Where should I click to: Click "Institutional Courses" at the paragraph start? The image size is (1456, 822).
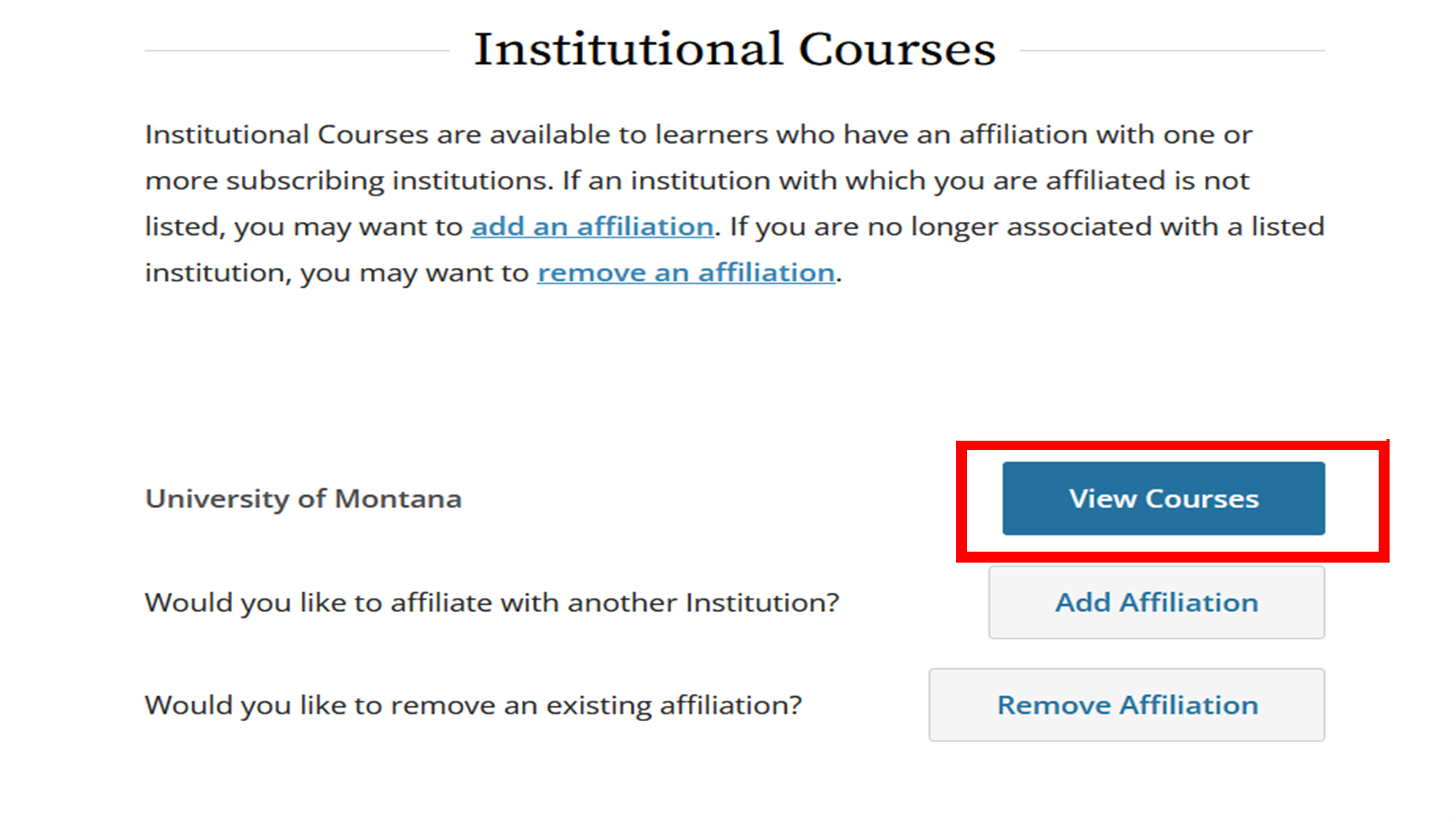287,134
